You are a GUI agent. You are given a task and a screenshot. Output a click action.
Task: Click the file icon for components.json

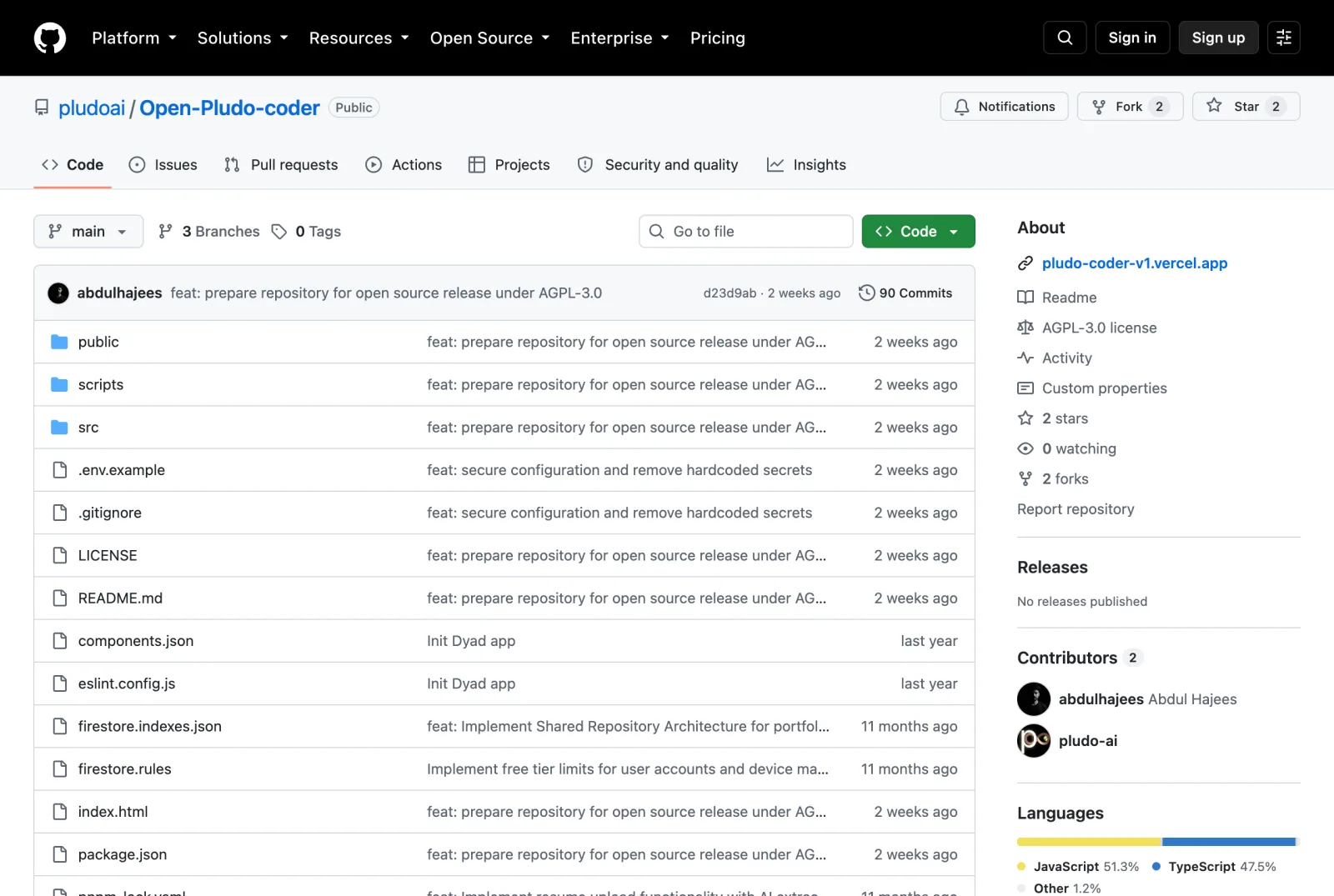(59, 641)
